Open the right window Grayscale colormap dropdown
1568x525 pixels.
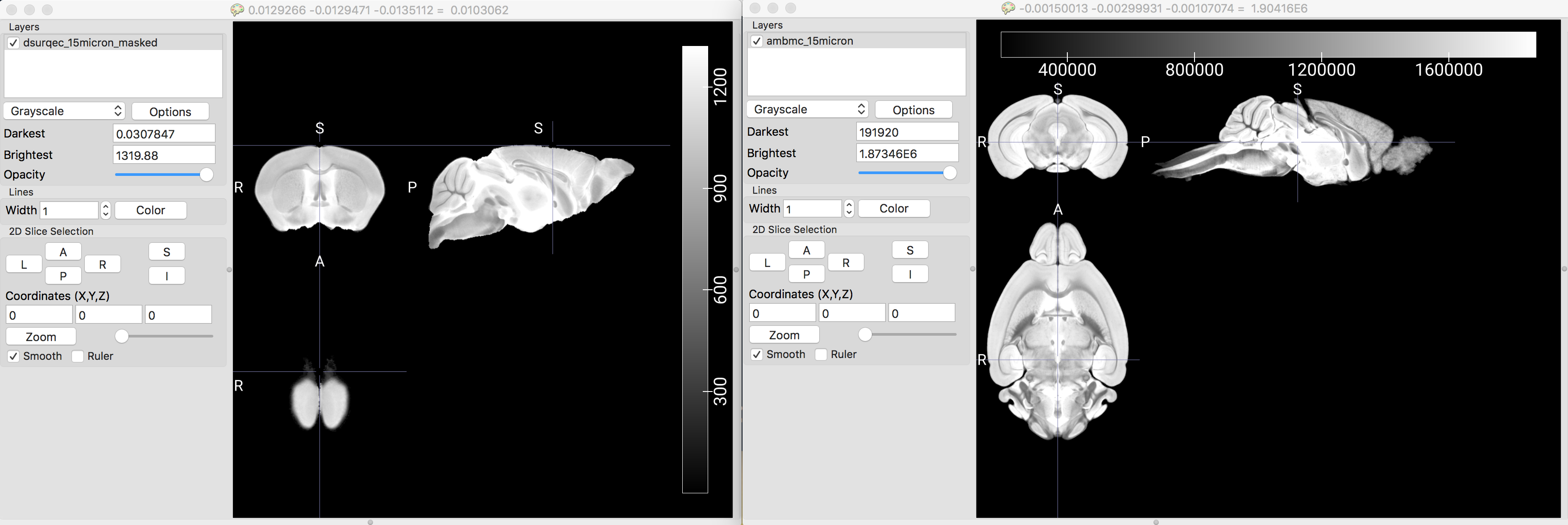[808, 109]
